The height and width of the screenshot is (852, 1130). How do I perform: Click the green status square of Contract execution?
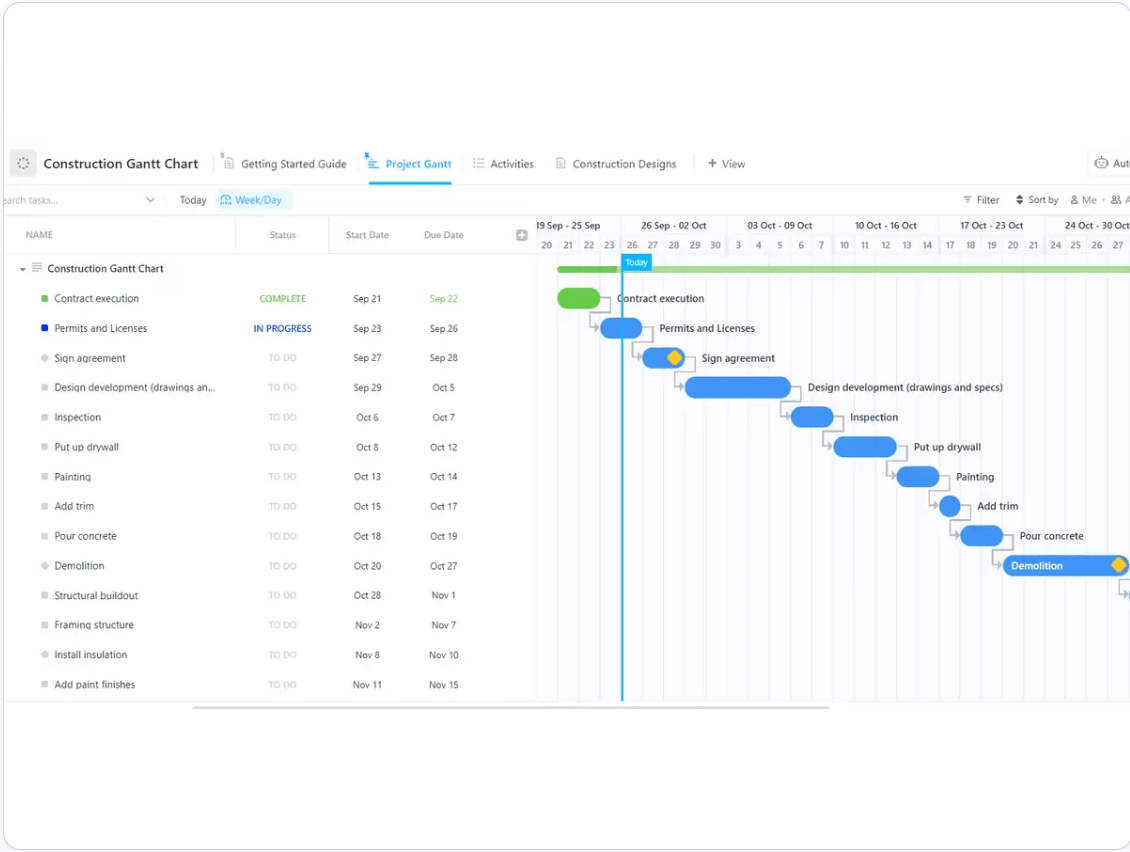click(x=45, y=298)
